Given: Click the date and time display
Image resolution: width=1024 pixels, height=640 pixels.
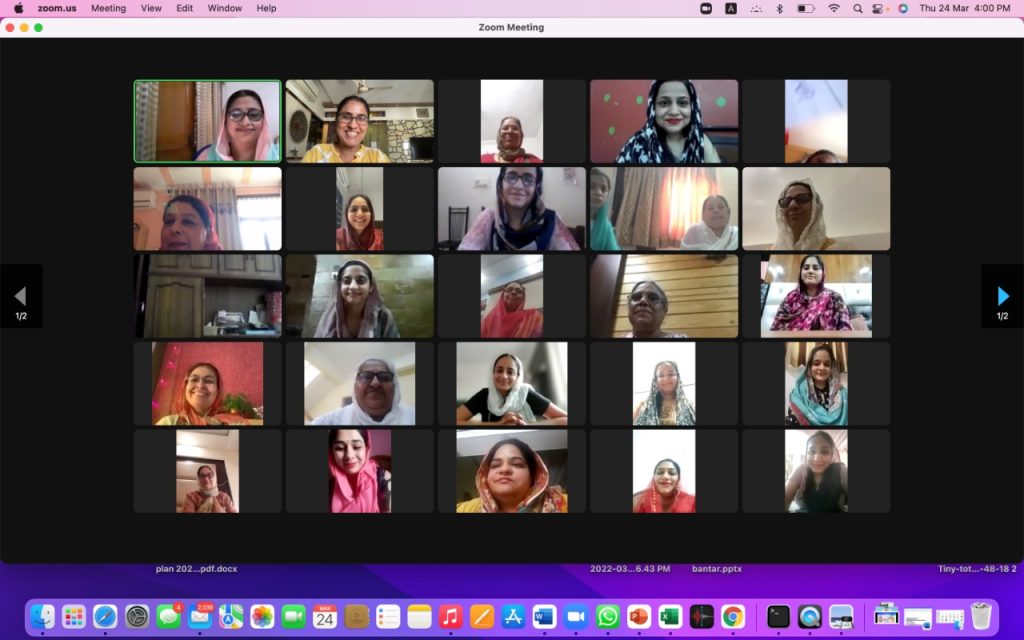Looking at the screenshot, I should [964, 8].
